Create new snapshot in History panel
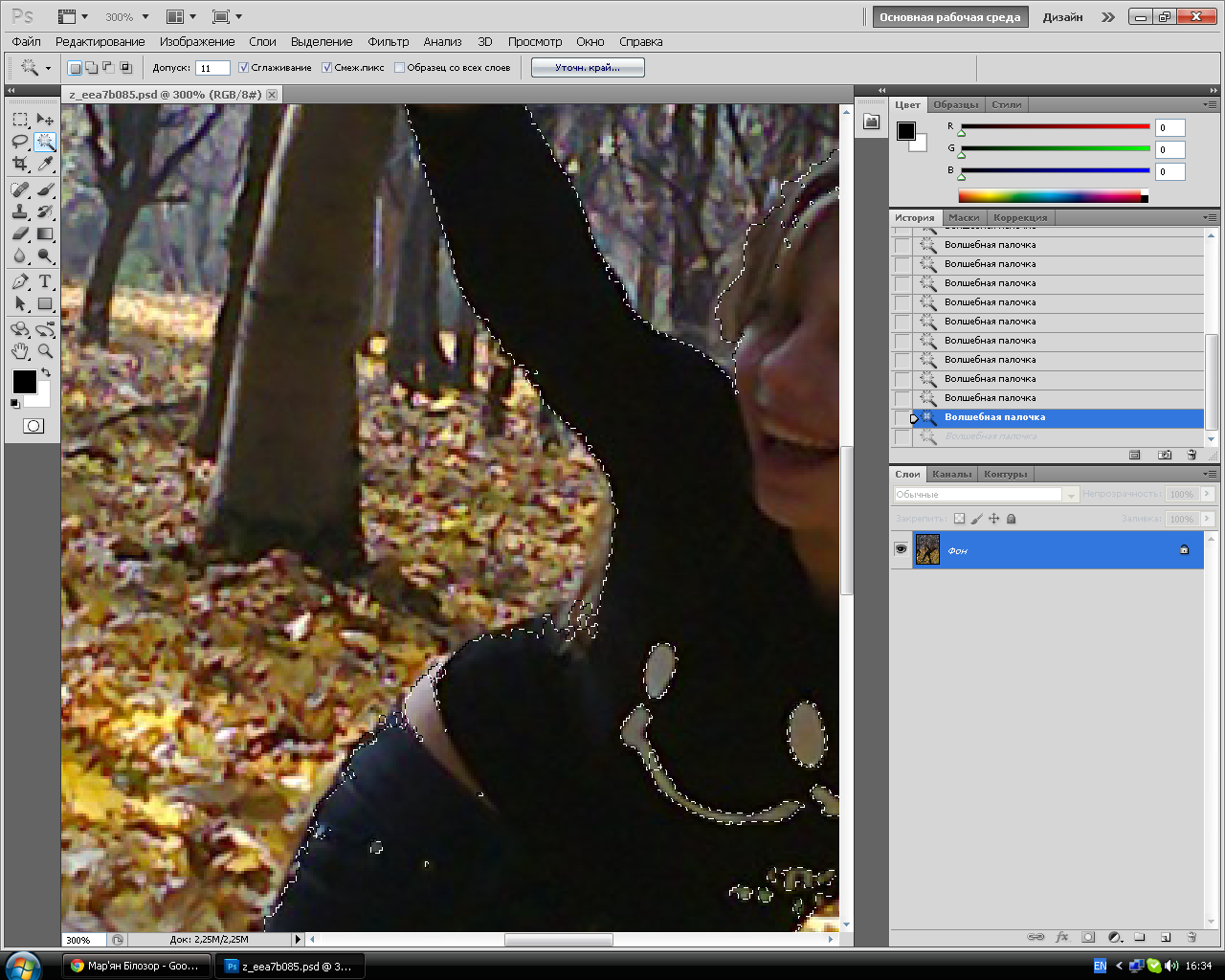Image resolution: width=1225 pixels, height=980 pixels. (1165, 455)
